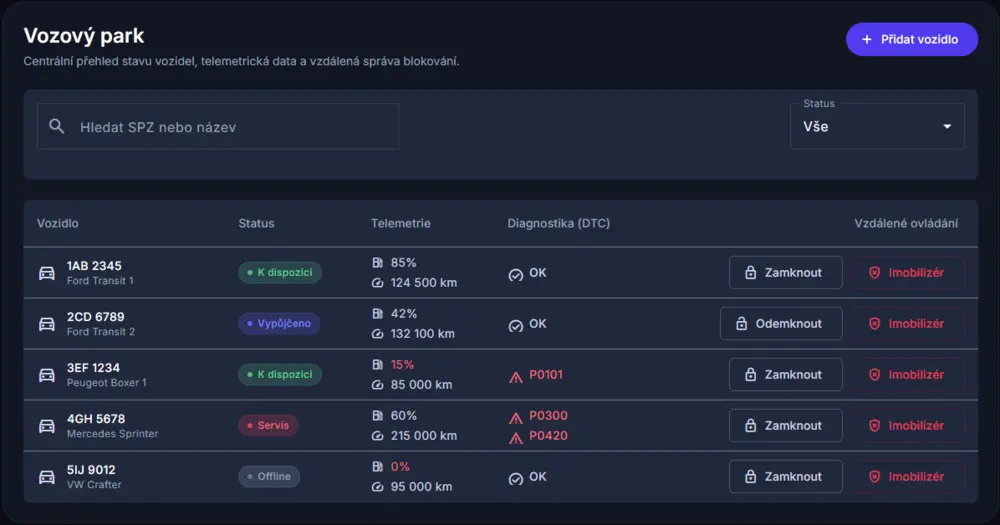Click warning triangle next to P0101
1000x525 pixels.
[x=516, y=376]
